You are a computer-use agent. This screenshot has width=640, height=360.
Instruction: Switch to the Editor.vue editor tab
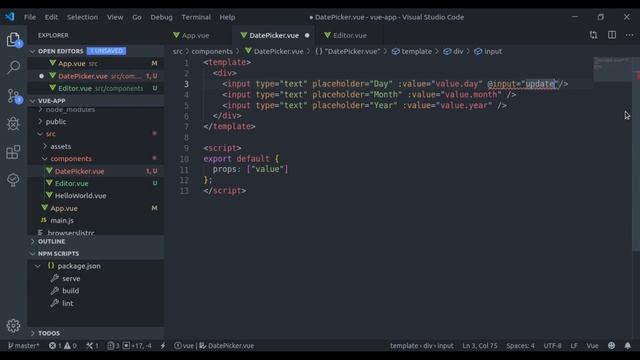tap(349, 36)
